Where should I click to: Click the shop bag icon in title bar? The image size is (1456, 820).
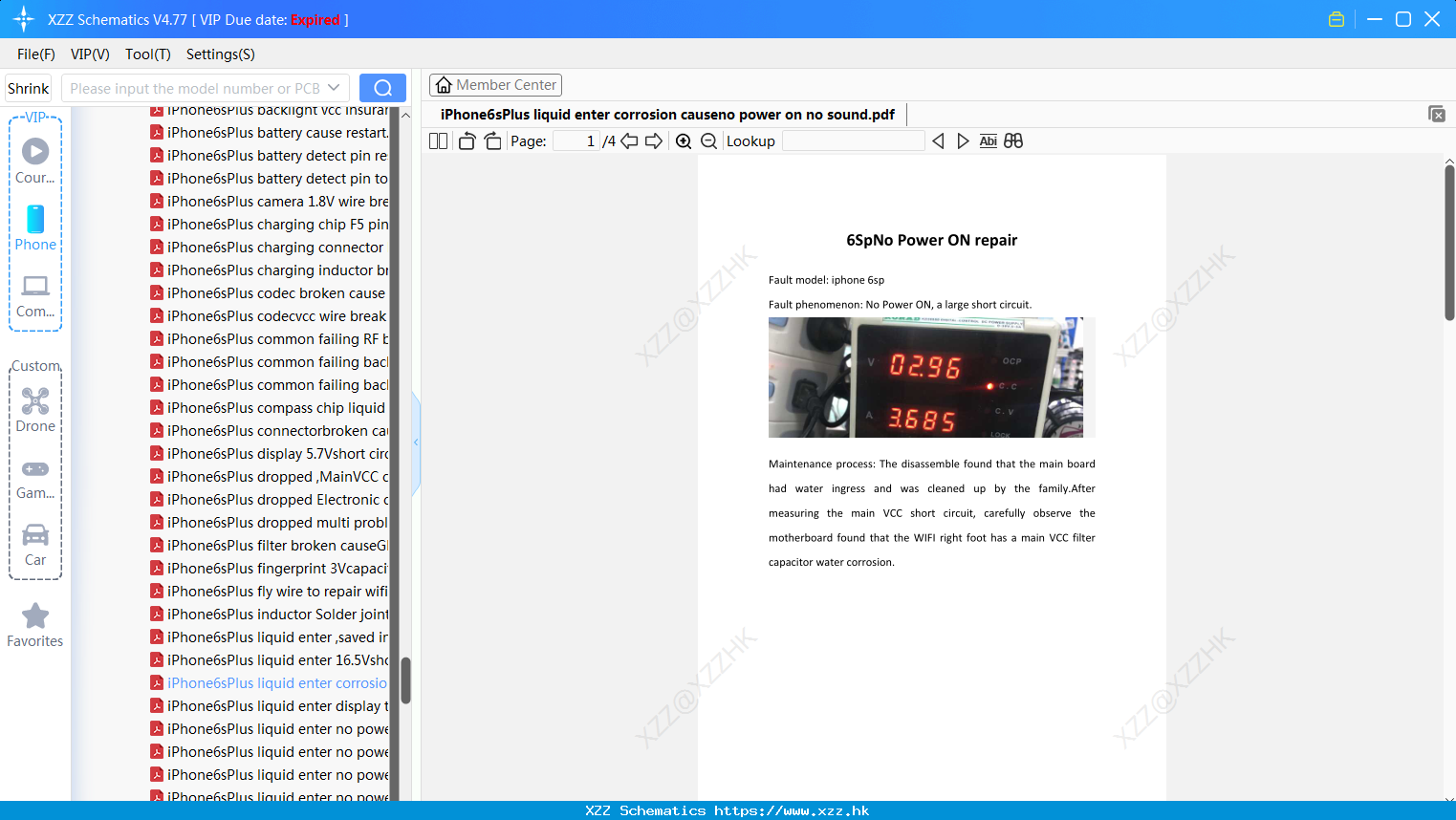pyautogui.click(x=1336, y=19)
